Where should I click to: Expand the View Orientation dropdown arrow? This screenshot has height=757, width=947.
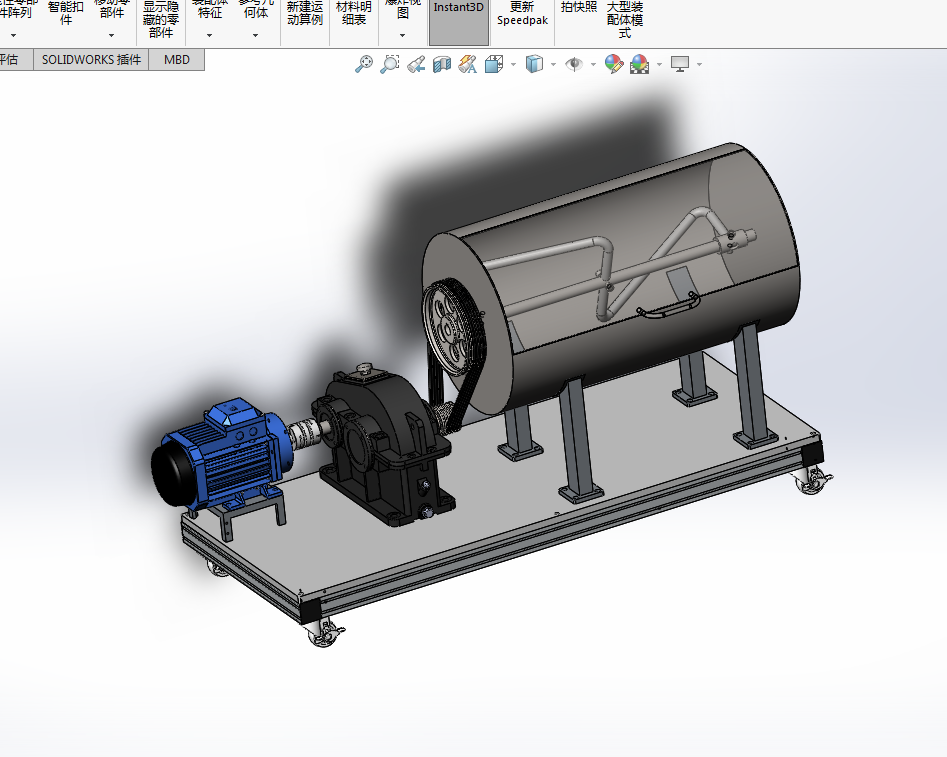click(x=513, y=64)
